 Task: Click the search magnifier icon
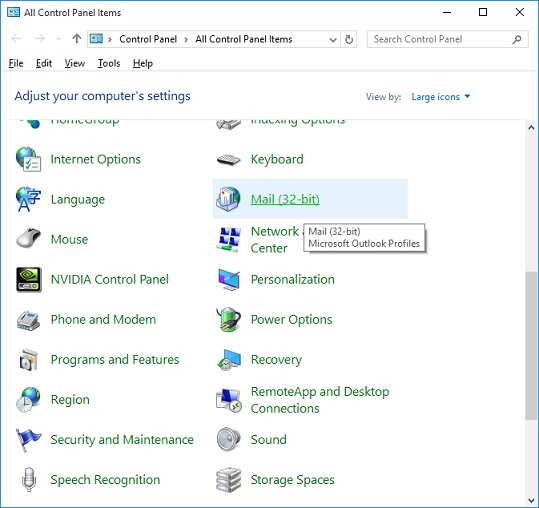(x=517, y=40)
